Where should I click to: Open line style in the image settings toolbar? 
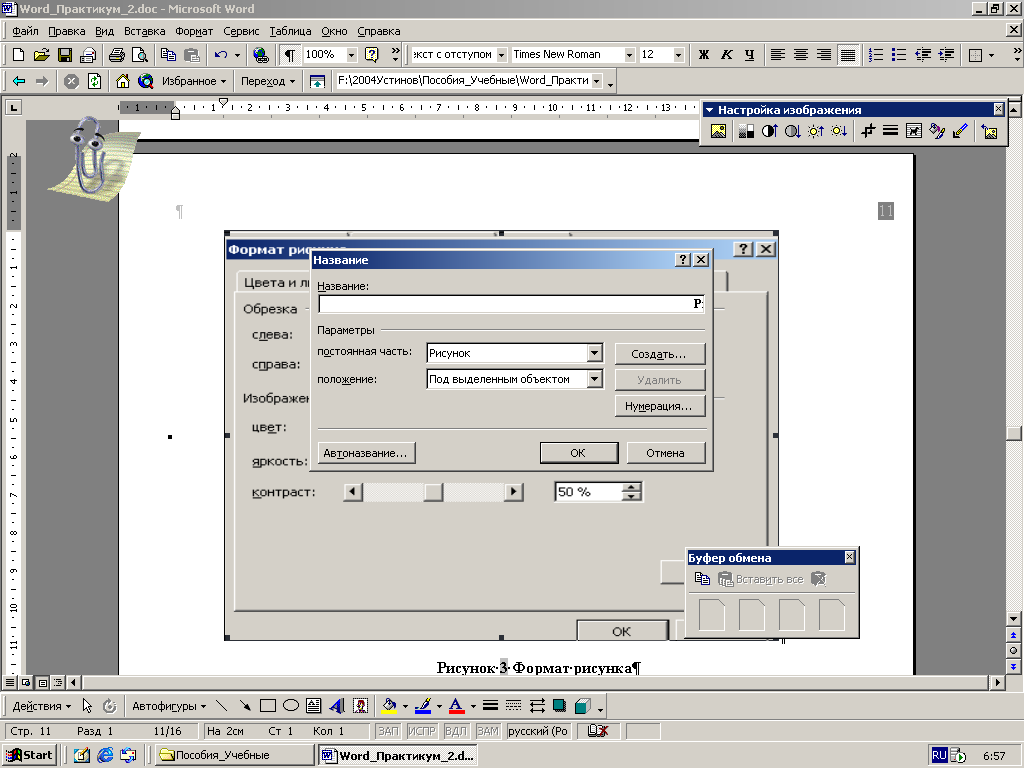click(890, 131)
